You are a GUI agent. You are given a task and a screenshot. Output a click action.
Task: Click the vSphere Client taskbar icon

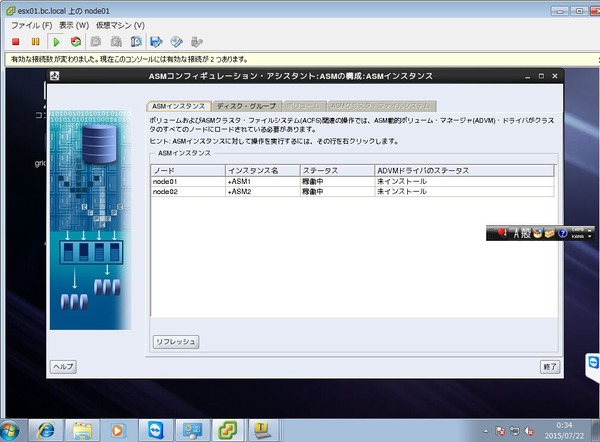[228, 431]
